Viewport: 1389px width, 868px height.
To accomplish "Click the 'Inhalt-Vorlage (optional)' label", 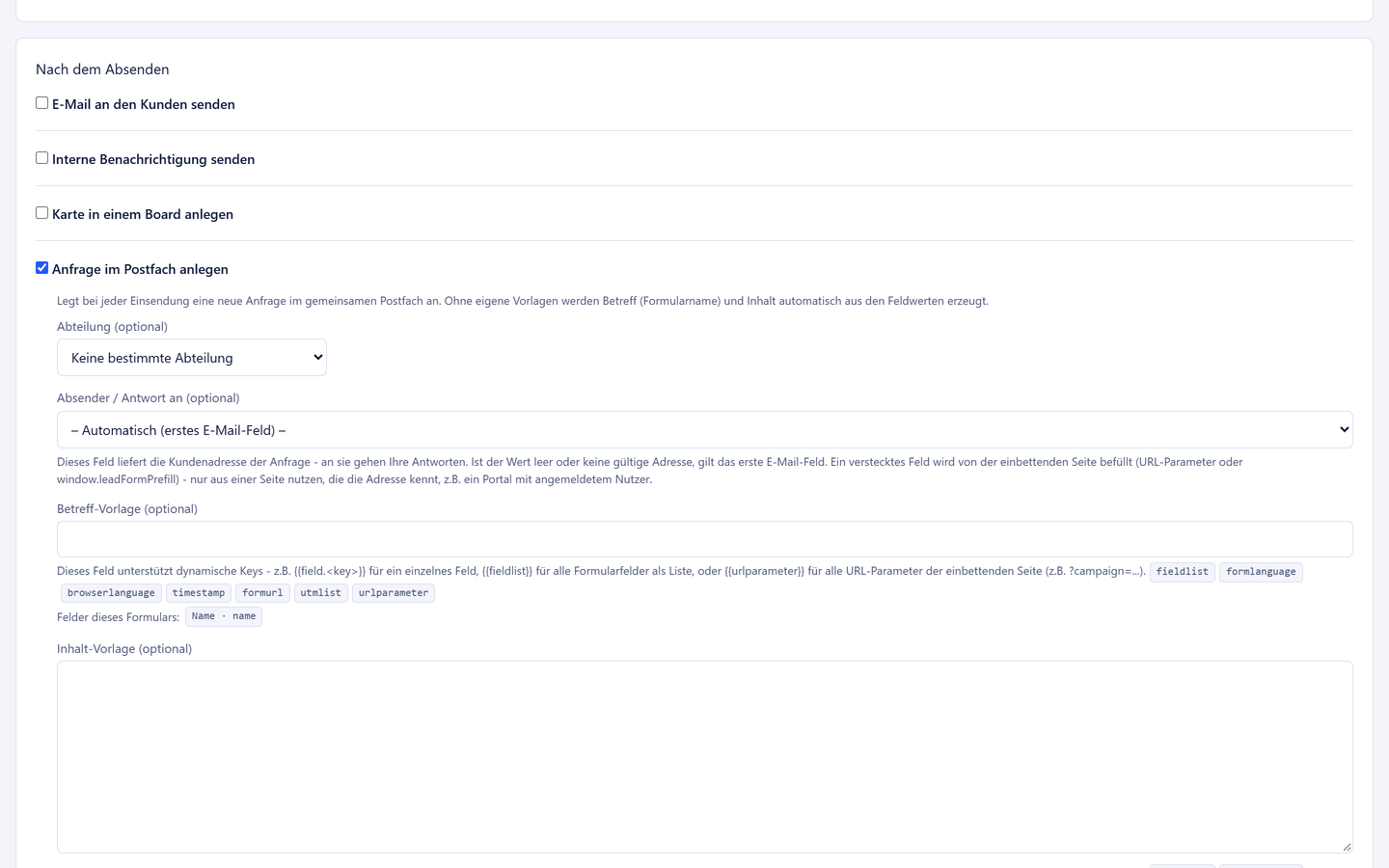I will (x=124, y=648).
